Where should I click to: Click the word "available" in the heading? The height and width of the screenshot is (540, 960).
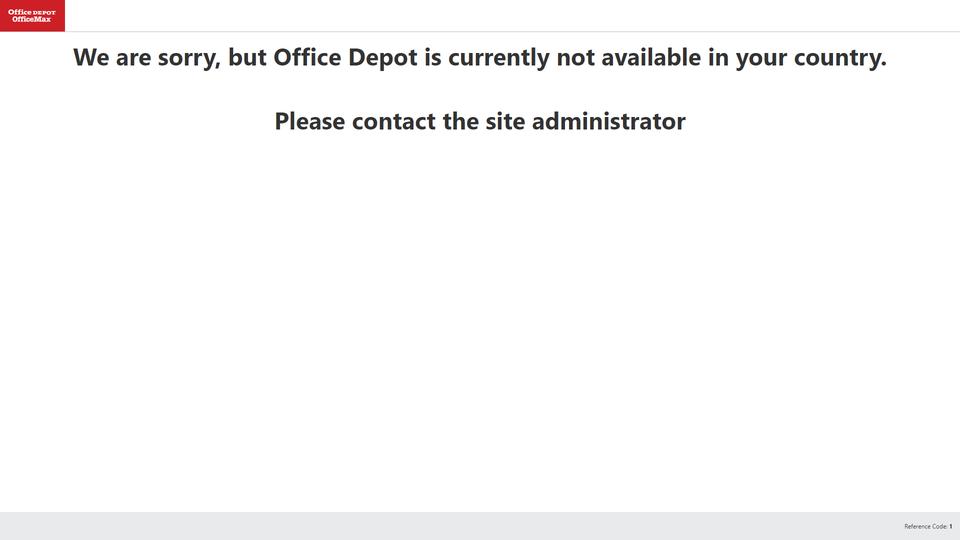(651, 58)
